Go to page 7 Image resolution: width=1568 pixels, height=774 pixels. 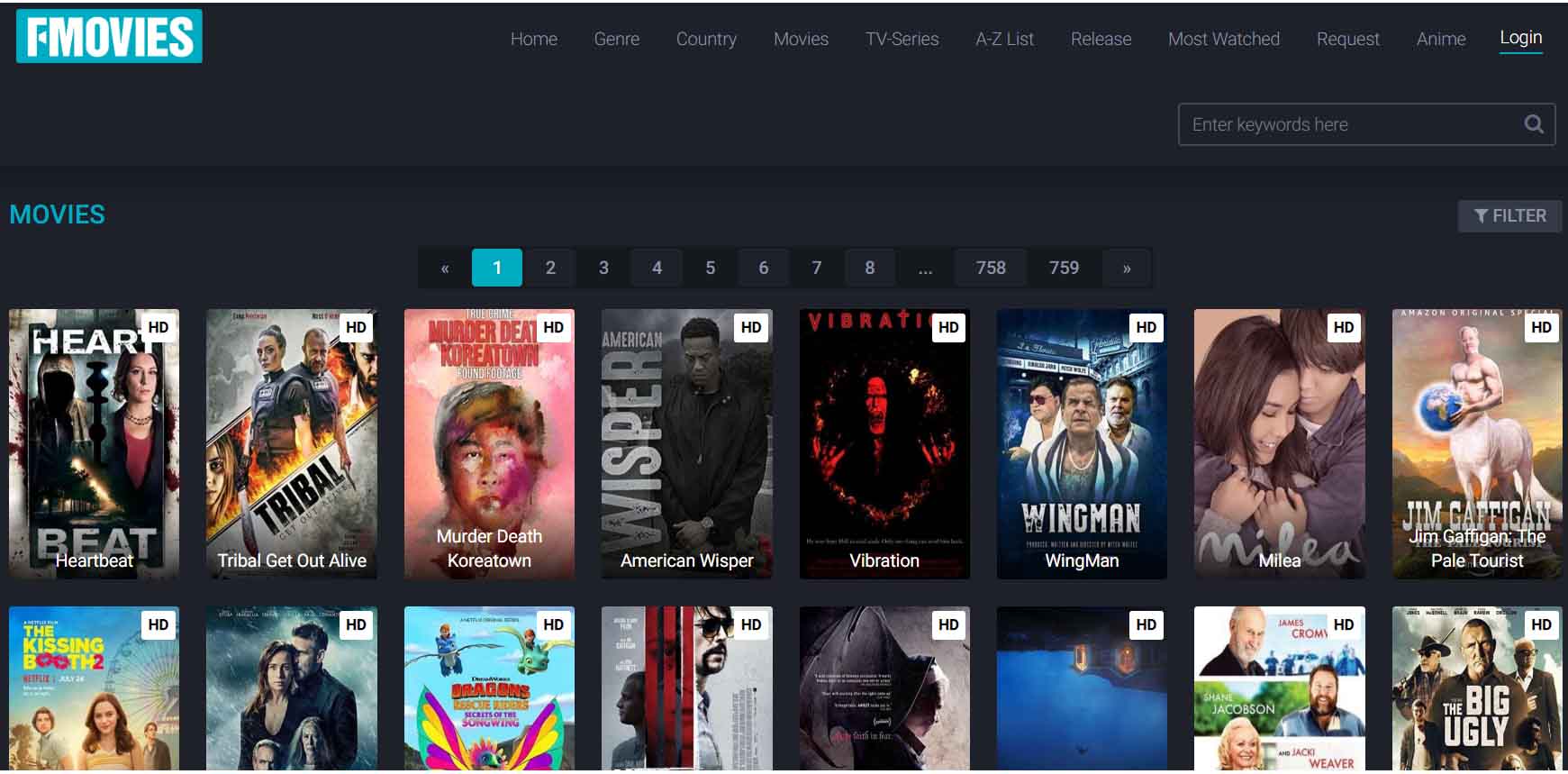816,268
